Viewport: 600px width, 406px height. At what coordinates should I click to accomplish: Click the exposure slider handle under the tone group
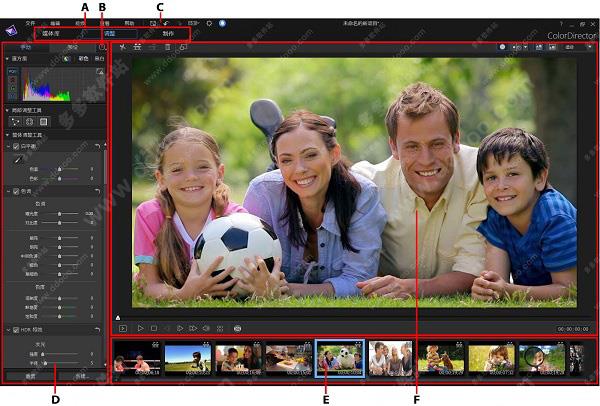[59, 214]
